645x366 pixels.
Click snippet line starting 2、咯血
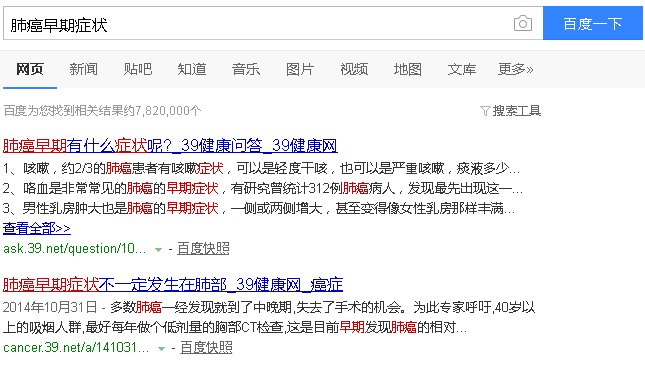(x=263, y=188)
